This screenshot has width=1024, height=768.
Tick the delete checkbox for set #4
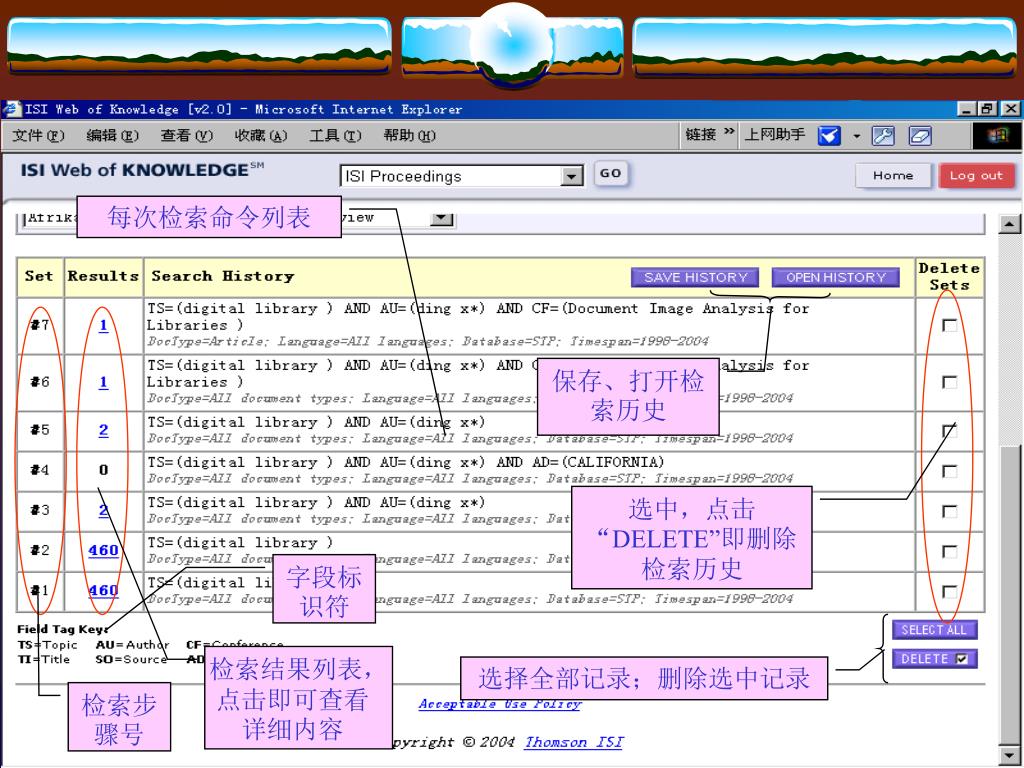[950, 471]
